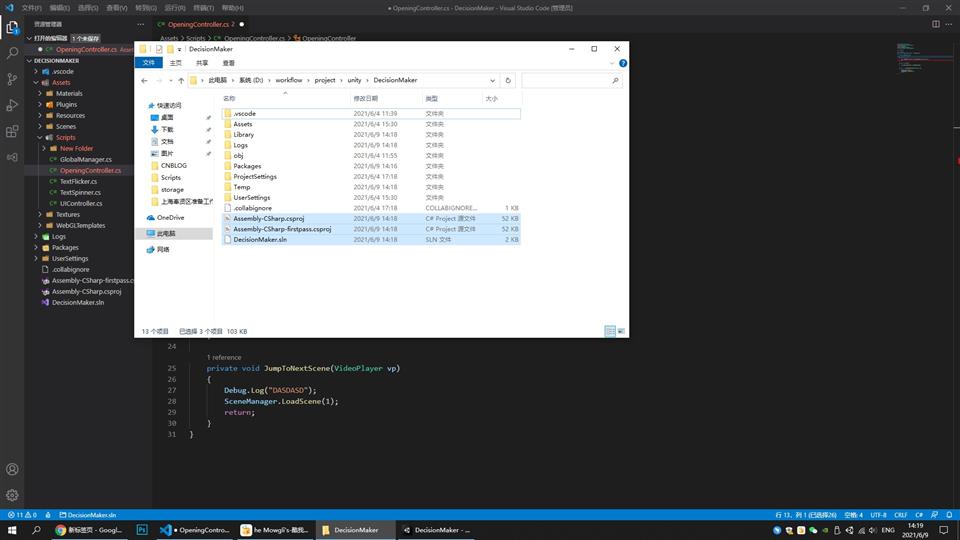Open the 主页 tab in File Explorer ribbon
960x540 pixels.
[176, 63]
